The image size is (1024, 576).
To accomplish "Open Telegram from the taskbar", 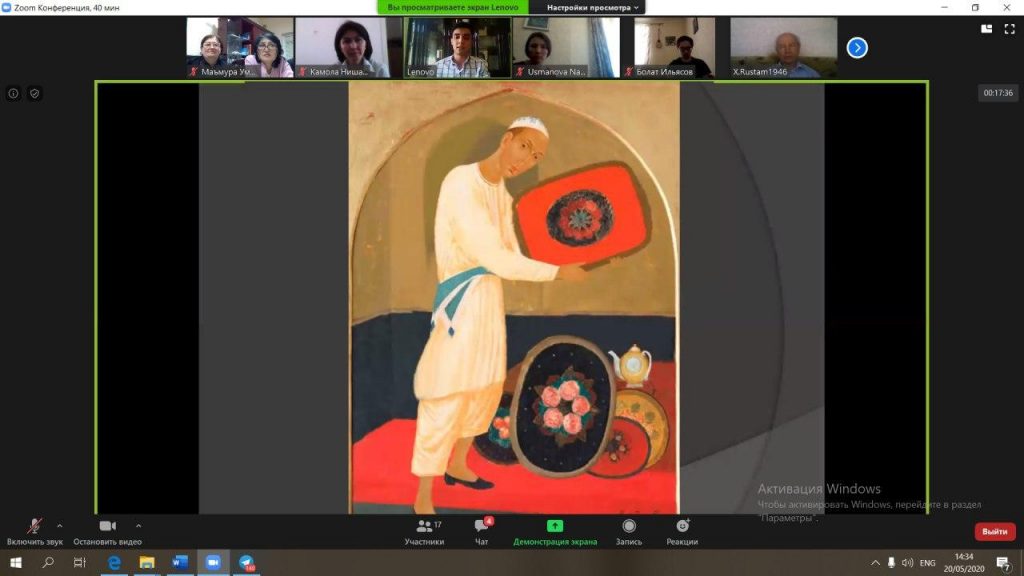I will [246, 563].
